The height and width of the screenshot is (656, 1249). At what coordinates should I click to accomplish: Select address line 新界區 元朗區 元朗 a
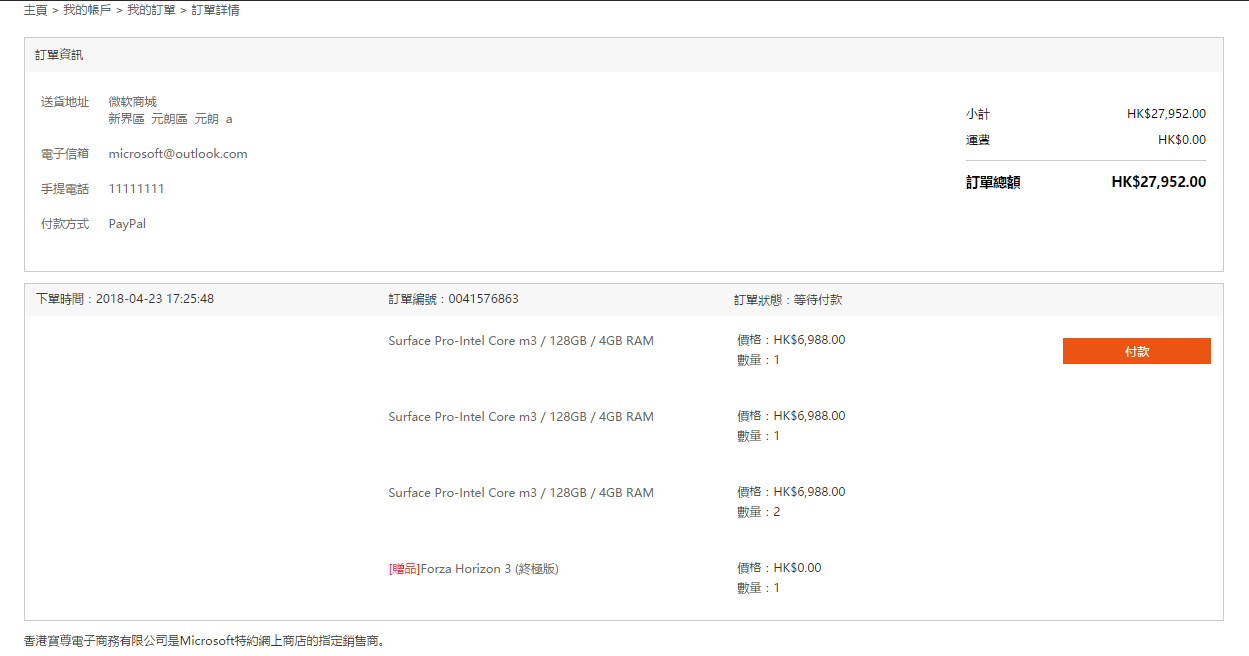click(x=170, y=119)
